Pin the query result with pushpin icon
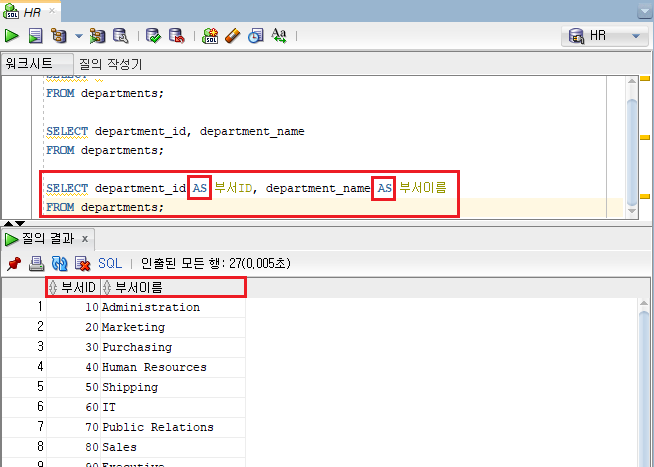 click(x=14, y=263)
